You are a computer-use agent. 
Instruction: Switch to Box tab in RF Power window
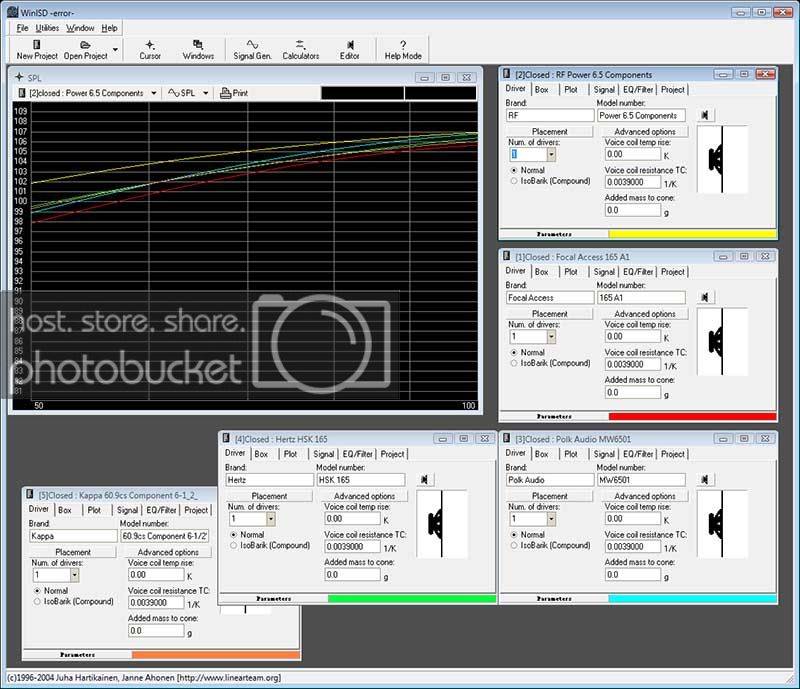click(542, 89)
